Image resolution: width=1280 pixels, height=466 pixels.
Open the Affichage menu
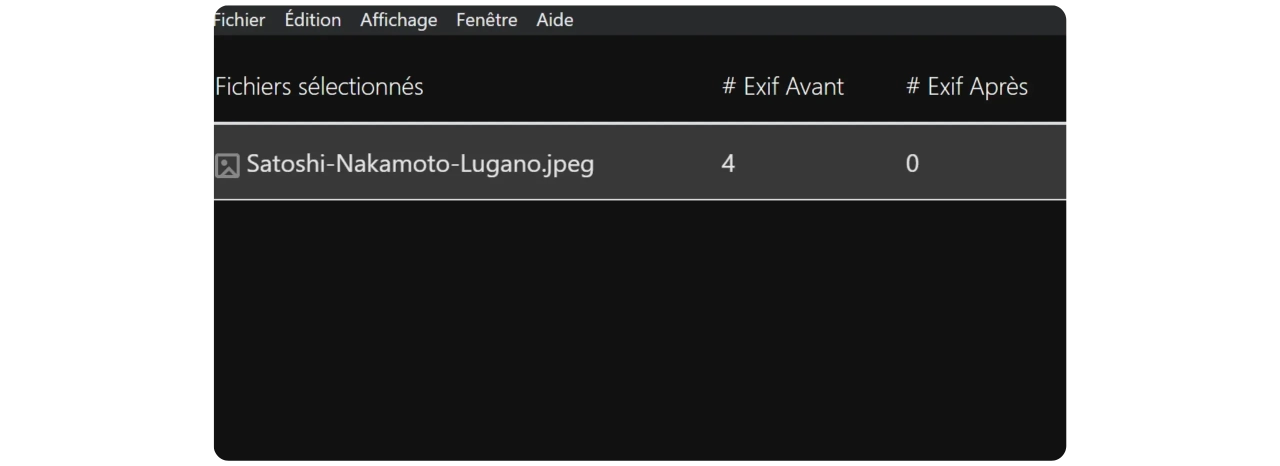click(x=398, y=20)
